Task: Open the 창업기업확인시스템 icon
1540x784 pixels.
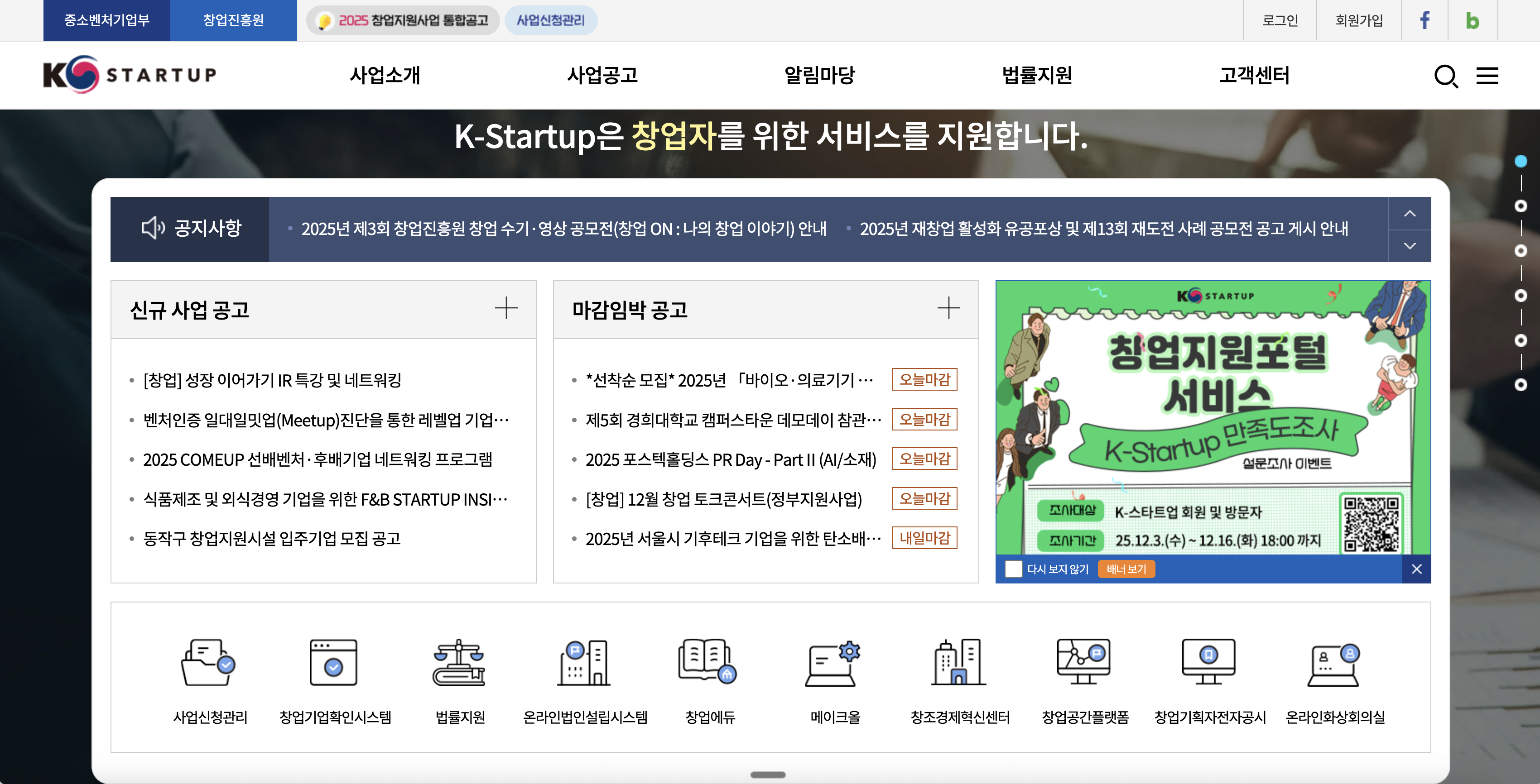Action: point(333,663)
